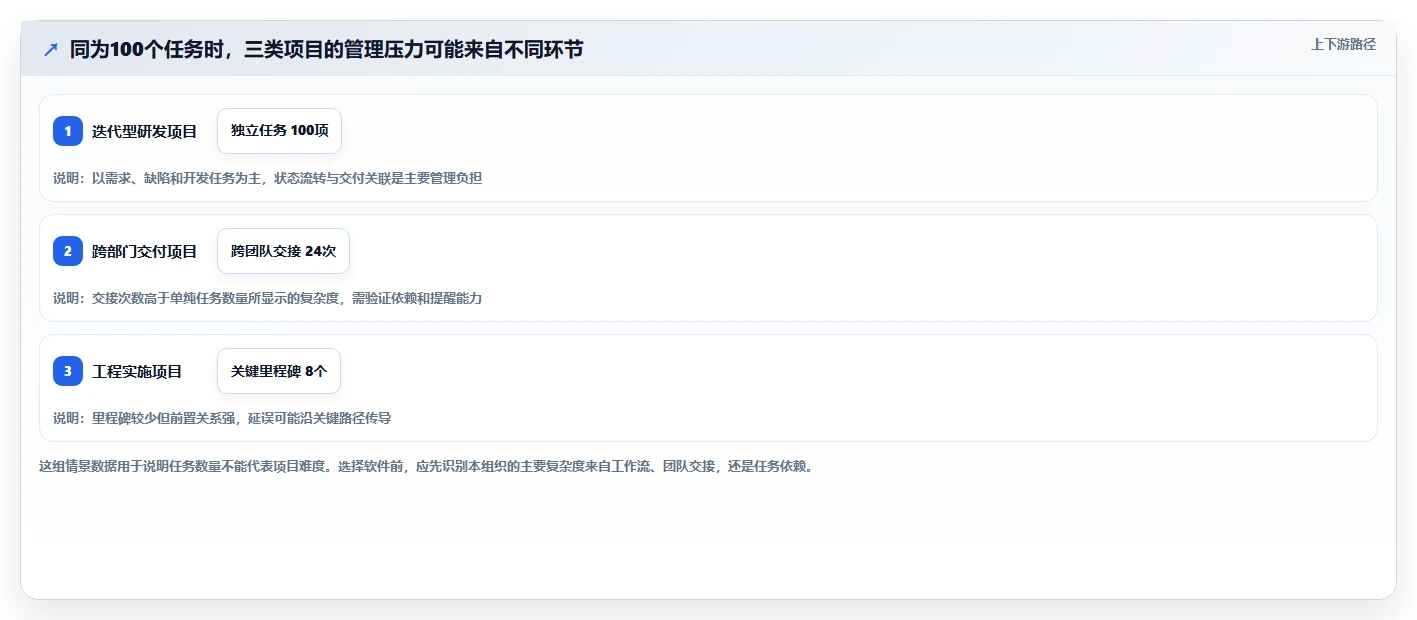Click the arrow icon beside the title
1417x620 pixels.
[51, 49]
